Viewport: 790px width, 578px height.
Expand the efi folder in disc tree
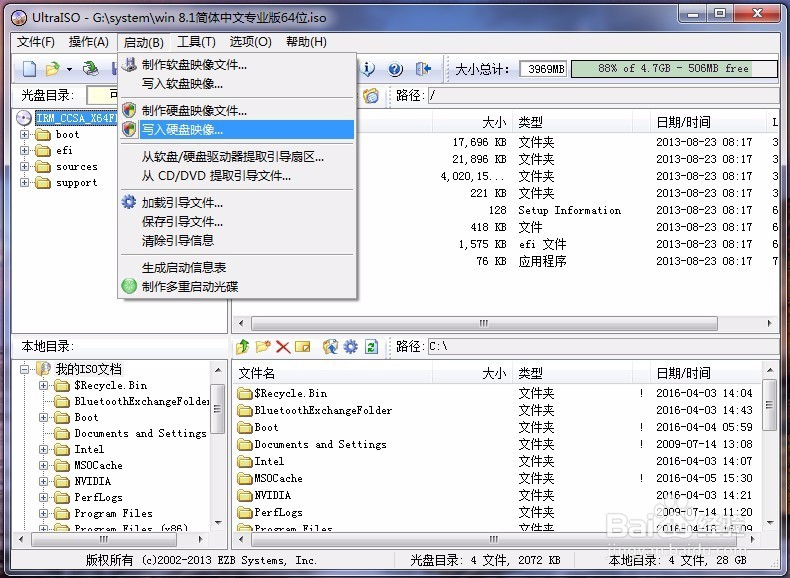coord(24,151)
